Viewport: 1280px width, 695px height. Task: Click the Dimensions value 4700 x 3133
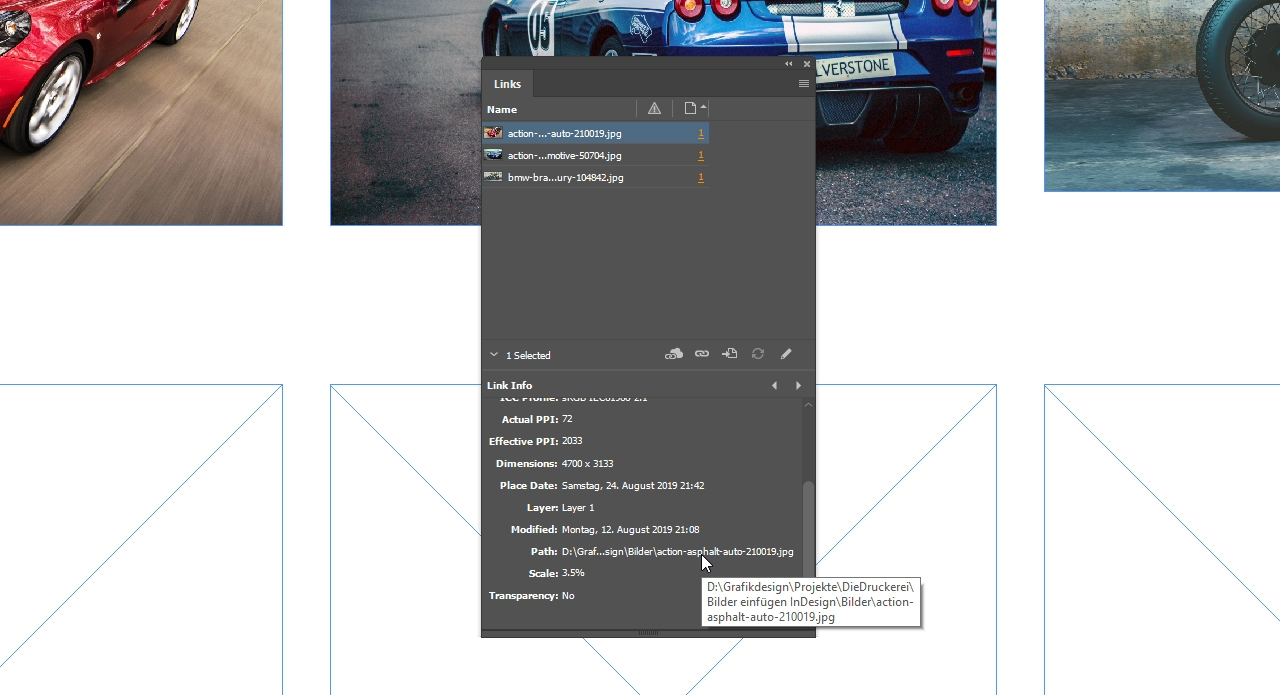click(587, 463)
